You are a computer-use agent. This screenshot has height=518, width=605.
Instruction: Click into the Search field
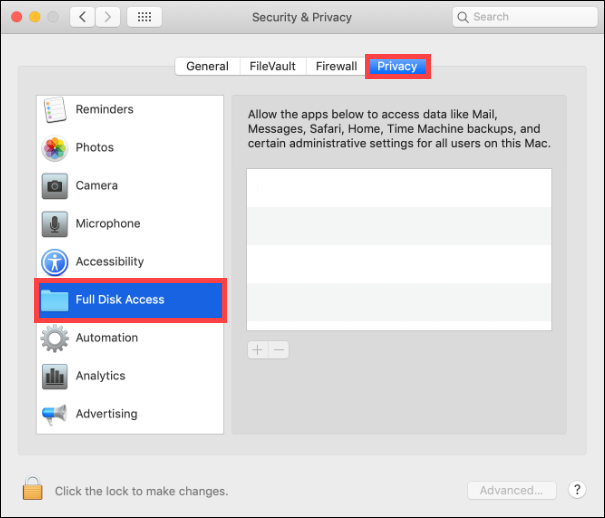pyautogui.click(x=525, y=17)
